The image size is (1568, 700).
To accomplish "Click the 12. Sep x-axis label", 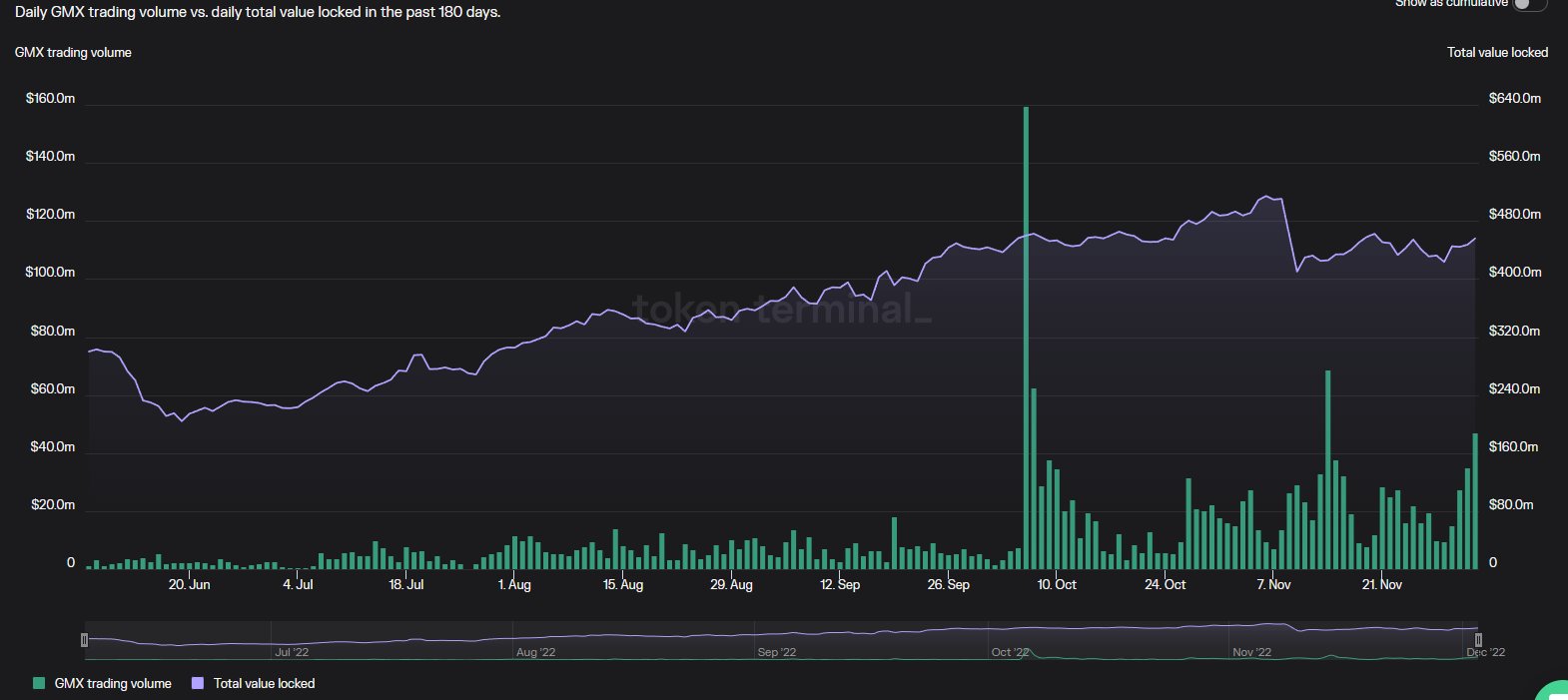I will 840,584.
